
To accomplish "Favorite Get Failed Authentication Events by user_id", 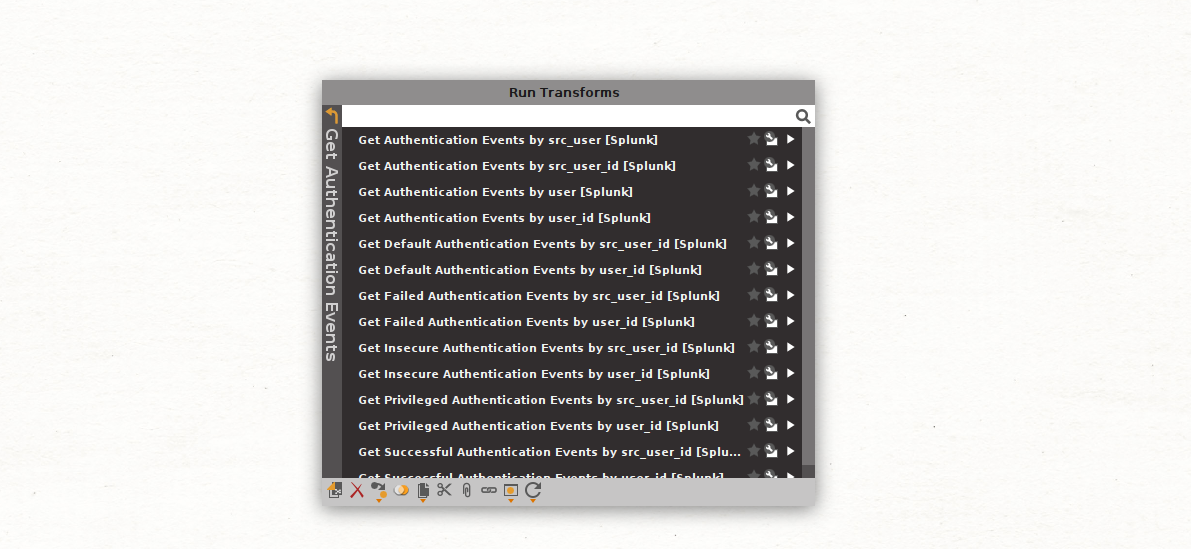I will 753,320.
